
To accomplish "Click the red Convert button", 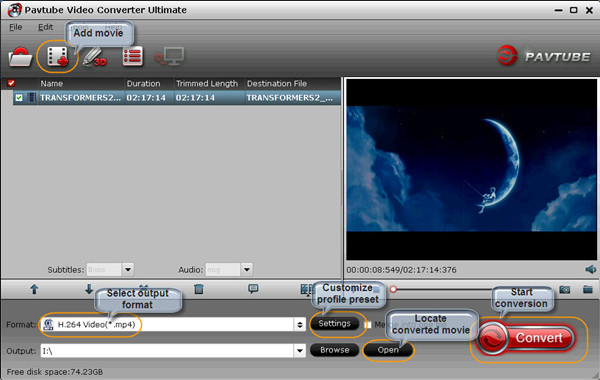I will pos(525,338).
